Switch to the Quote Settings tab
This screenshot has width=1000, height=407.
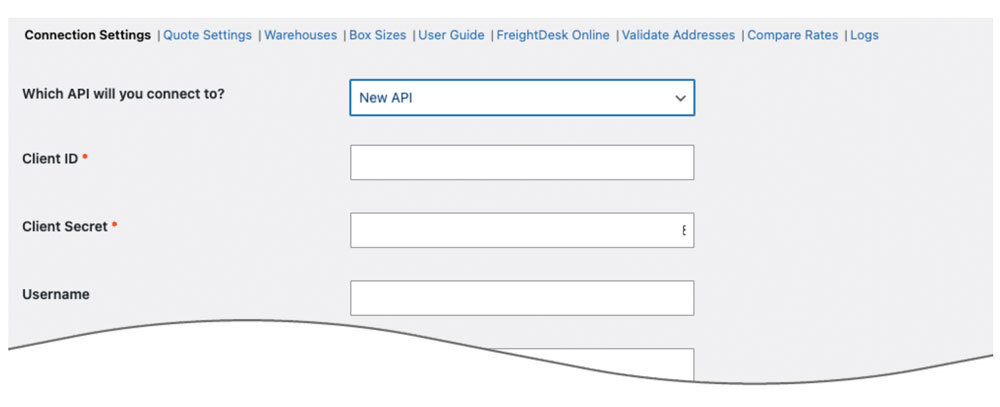click(x=208, y=35)
